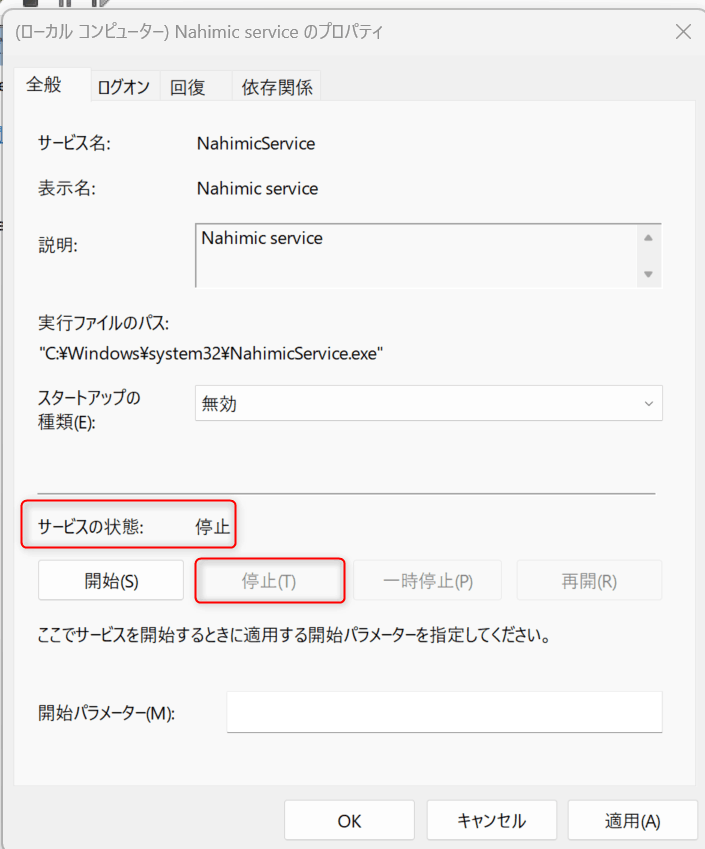Viewport: 705px width, 849px height.
Task: Click the dialog title Nahimic service のプロパティ
Action: [x=279, y=32]
